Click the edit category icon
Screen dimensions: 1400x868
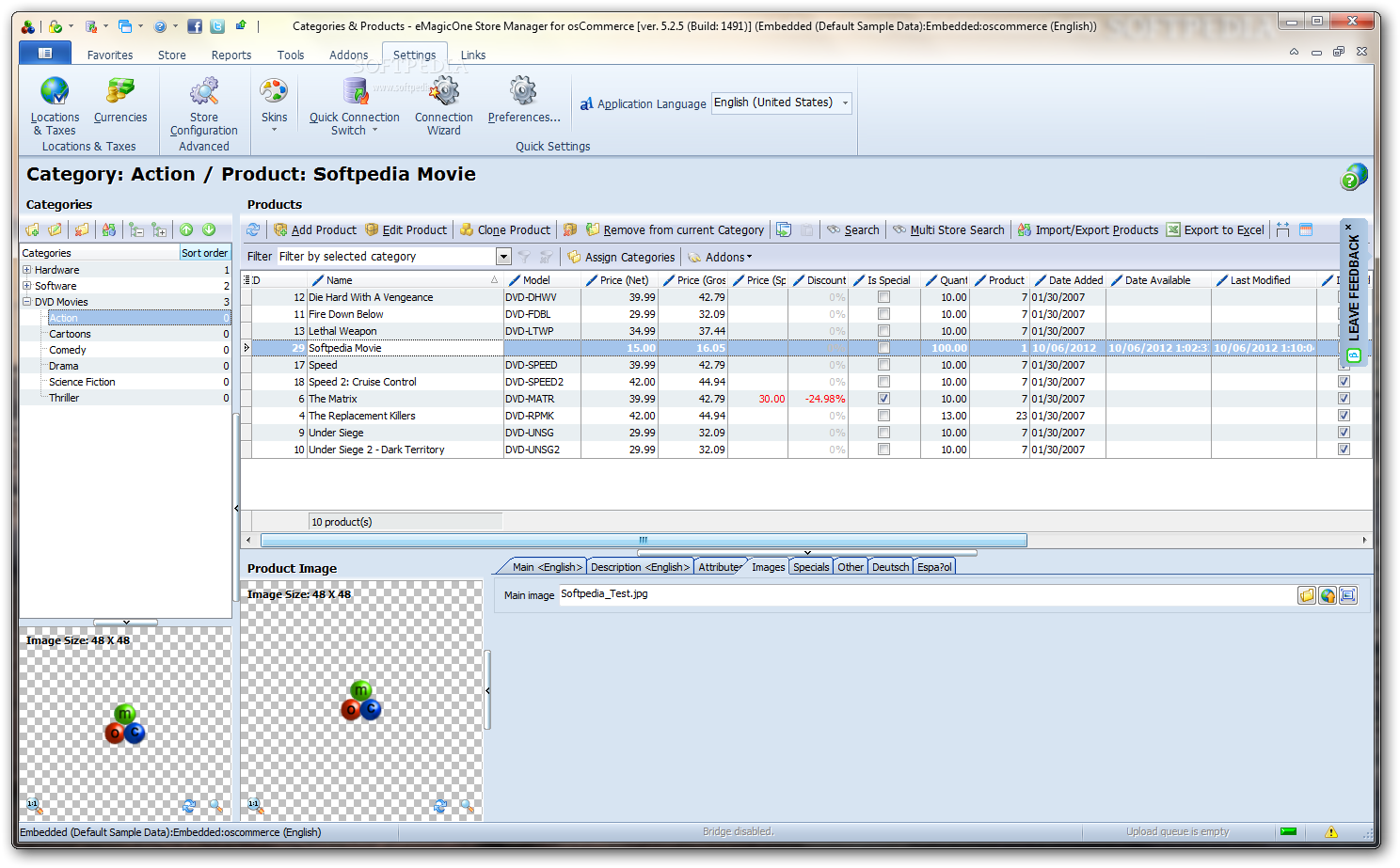56,229
